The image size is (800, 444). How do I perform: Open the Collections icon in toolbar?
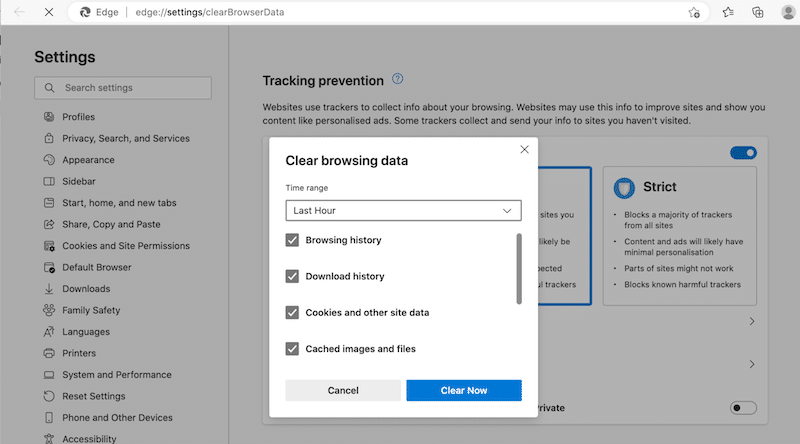758,12
